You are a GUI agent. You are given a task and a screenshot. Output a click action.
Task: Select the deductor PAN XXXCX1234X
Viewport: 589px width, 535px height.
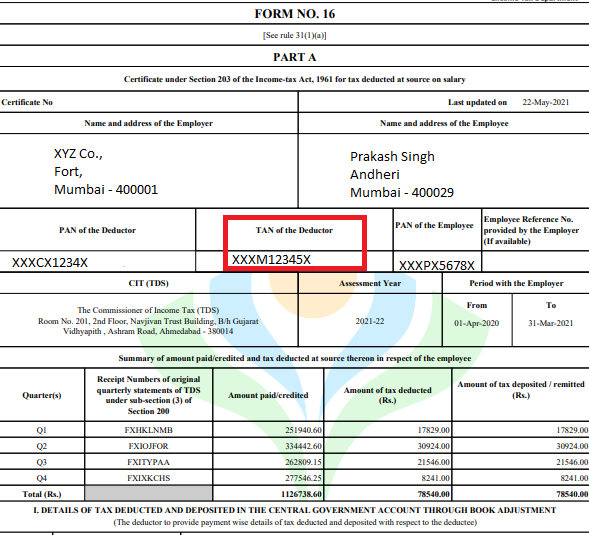point(50,262)
